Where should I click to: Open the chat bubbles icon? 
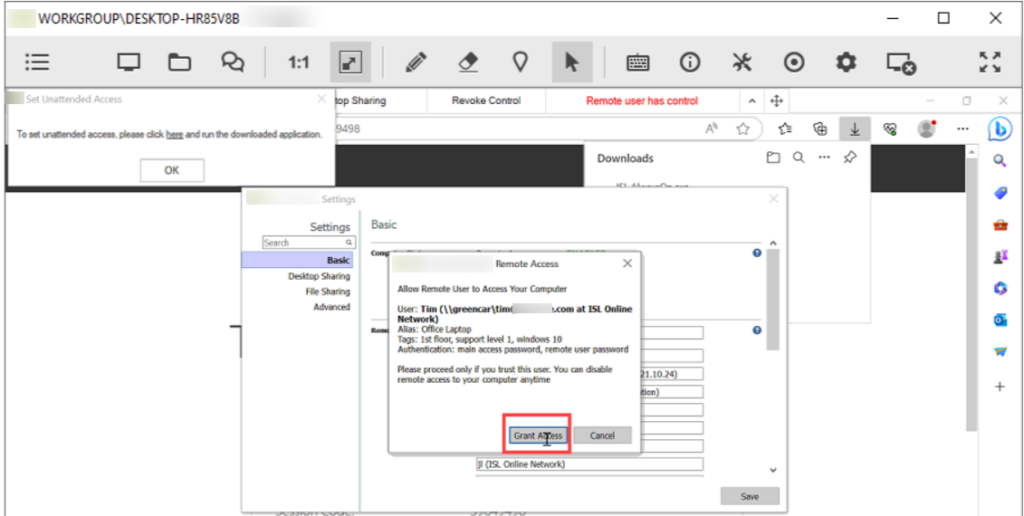(x=233, y=63)
